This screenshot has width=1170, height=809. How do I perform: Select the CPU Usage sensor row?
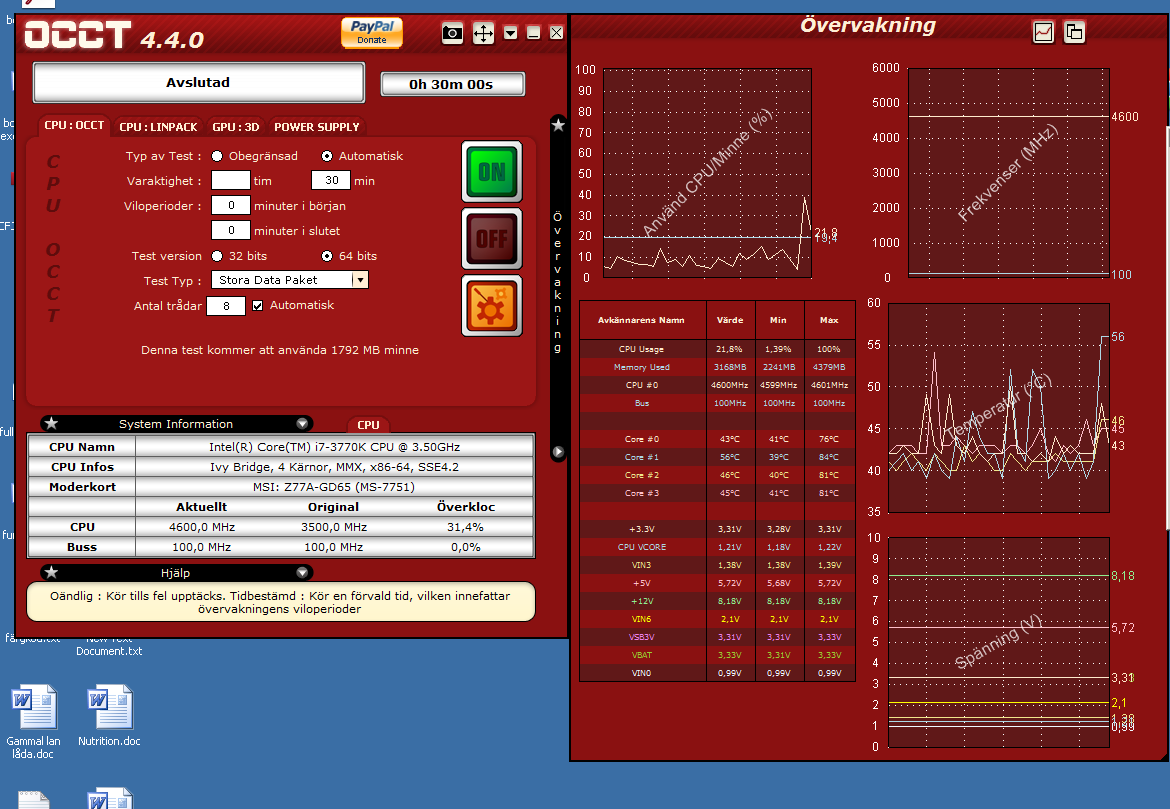(717, 349)
